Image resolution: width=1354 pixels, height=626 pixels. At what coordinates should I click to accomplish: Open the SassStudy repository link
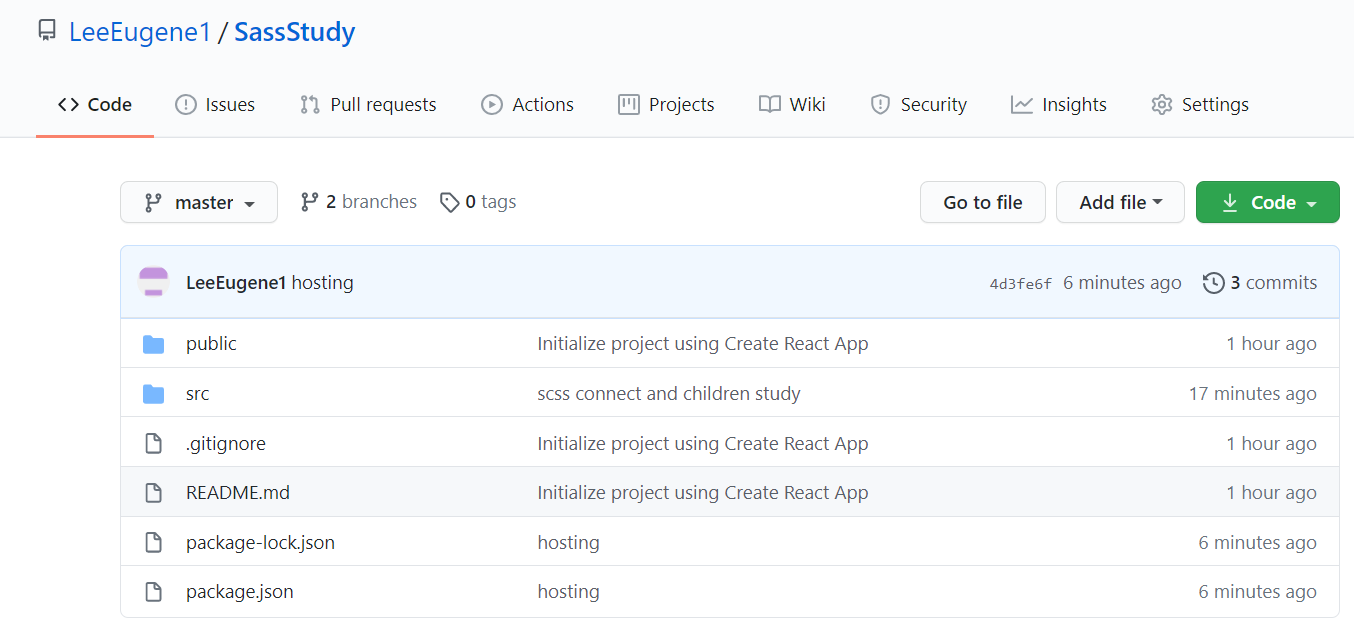(x=294, y=32)
